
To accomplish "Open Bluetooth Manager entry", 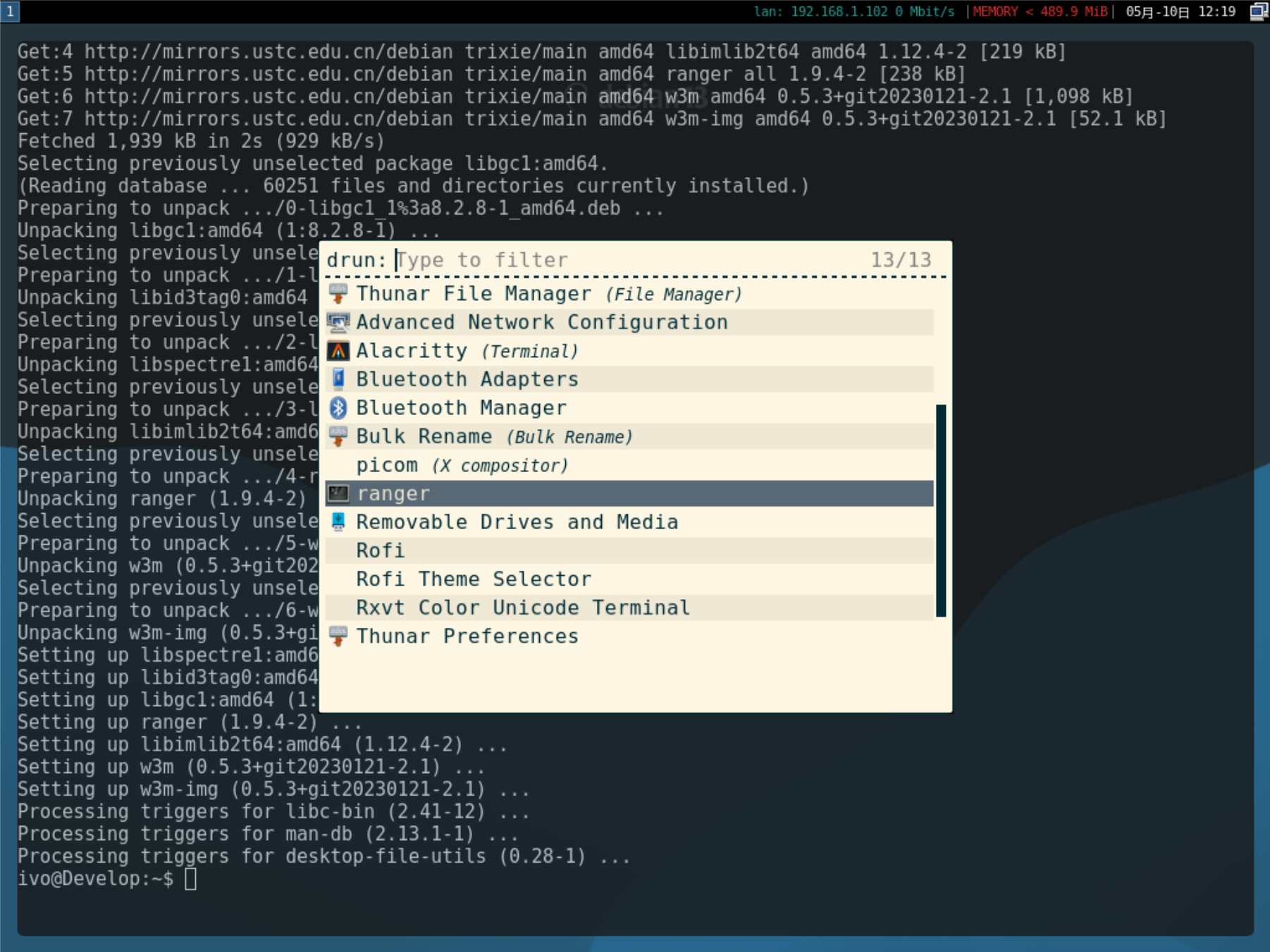I will coord(629,408).
